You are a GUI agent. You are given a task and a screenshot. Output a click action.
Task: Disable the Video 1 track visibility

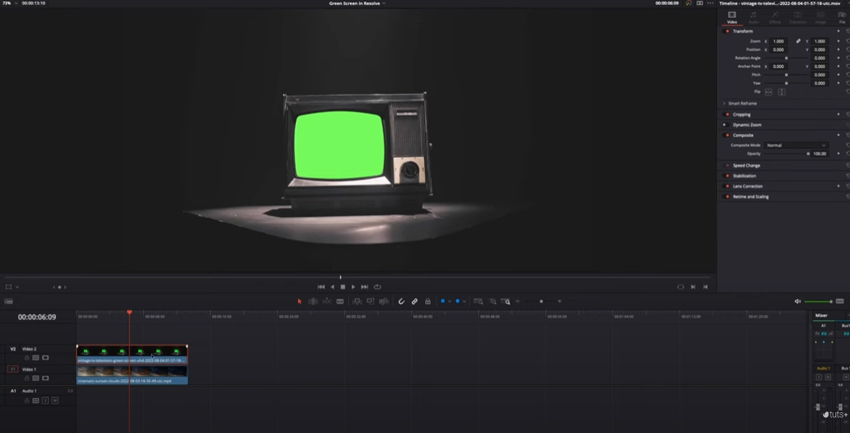[x=46, y=378]
